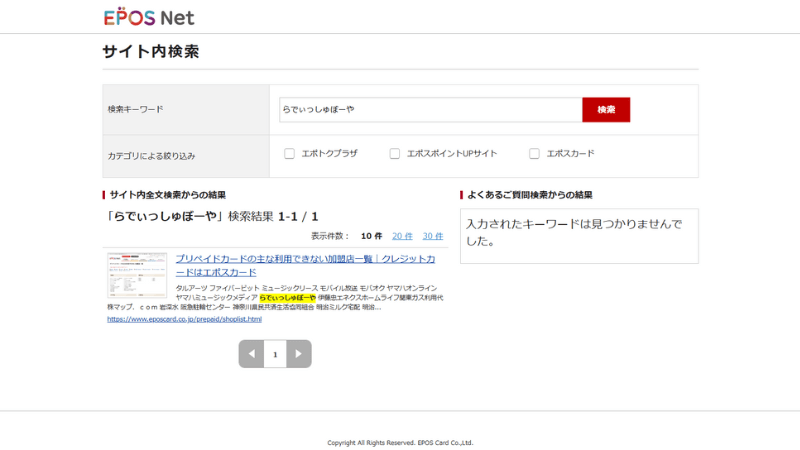Click the EPOS Net logo
Screen dimensions: 800x450
[x=148, y=17]
